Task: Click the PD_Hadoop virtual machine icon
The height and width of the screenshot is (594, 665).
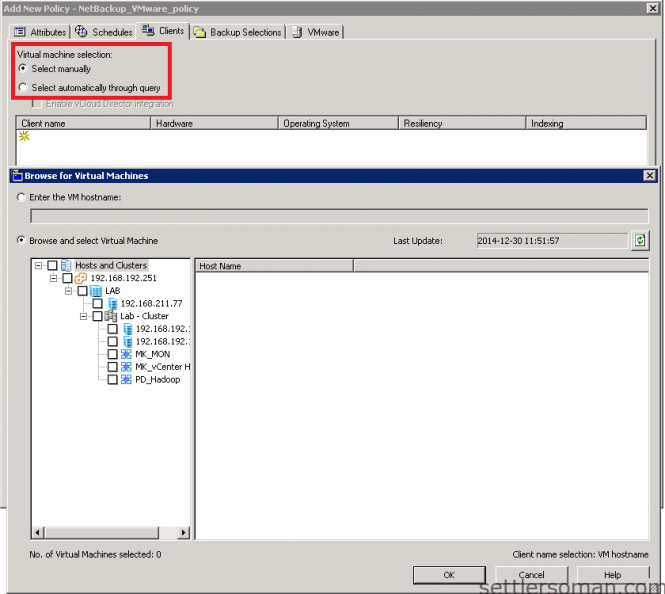Action: point(127,380)
